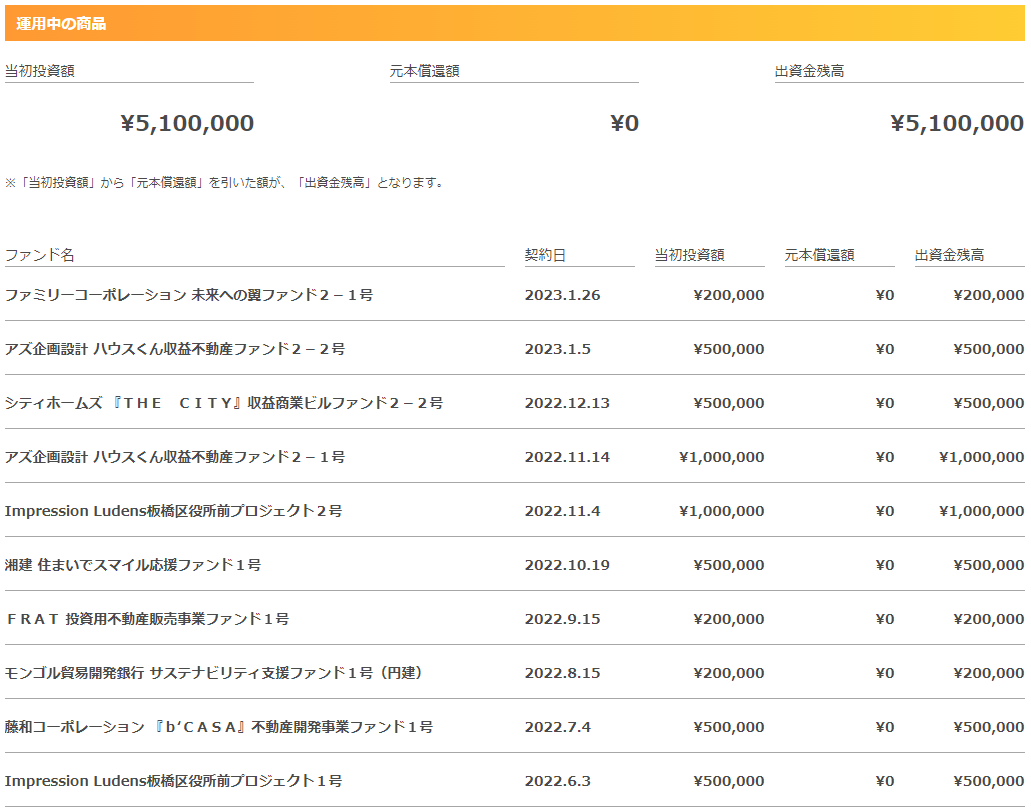This screenshot has width=1031, height=812.
Task: Click the ファンド名 column header
Action: click(39, 255)
